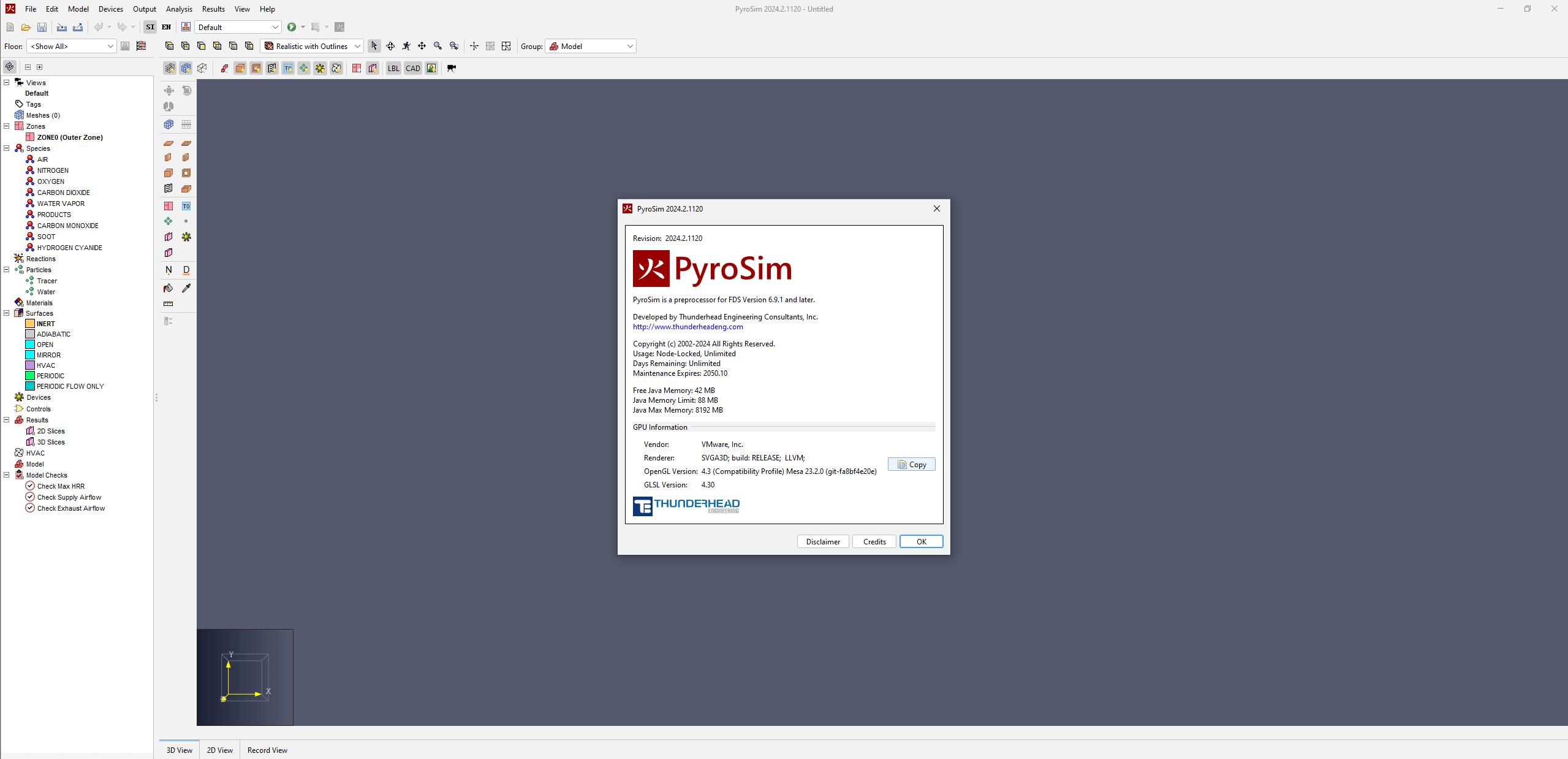Copy GPU information to clipboard
1568x759 pixels.
pyautogui.click(x=912, y=464)
